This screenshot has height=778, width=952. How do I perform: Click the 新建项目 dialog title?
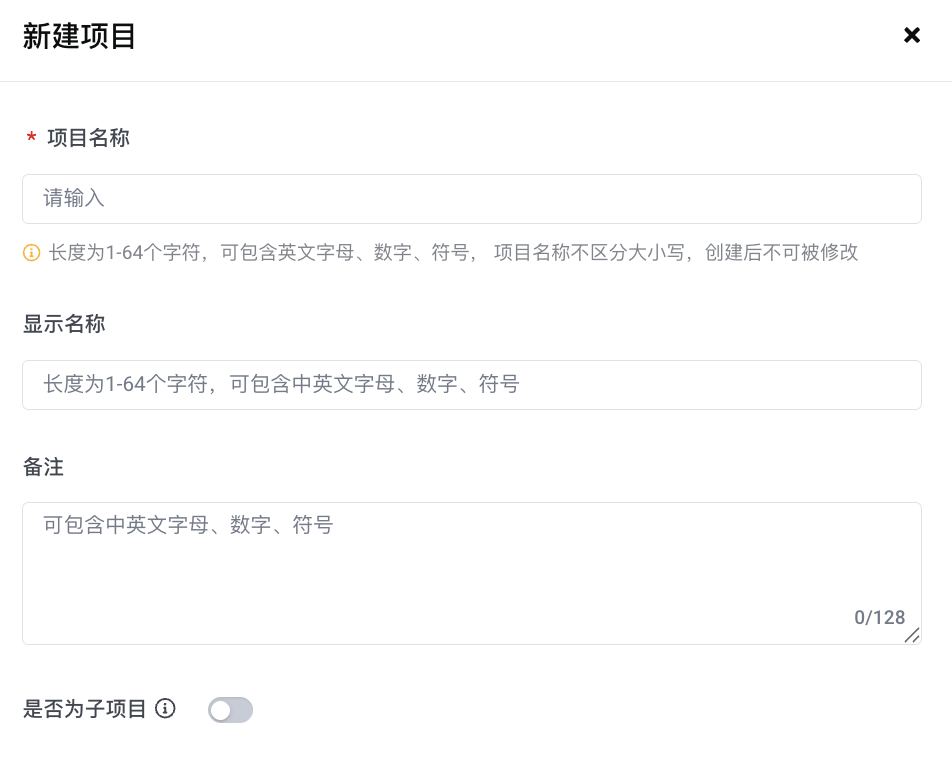click(x=79, y=37)
